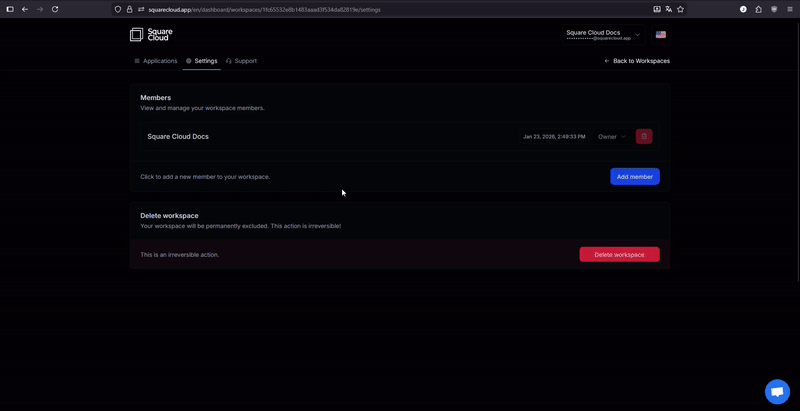This screenshot has height=411, width=800.
Task: Click the translate page icon in address bar
Action: point(669,9)
